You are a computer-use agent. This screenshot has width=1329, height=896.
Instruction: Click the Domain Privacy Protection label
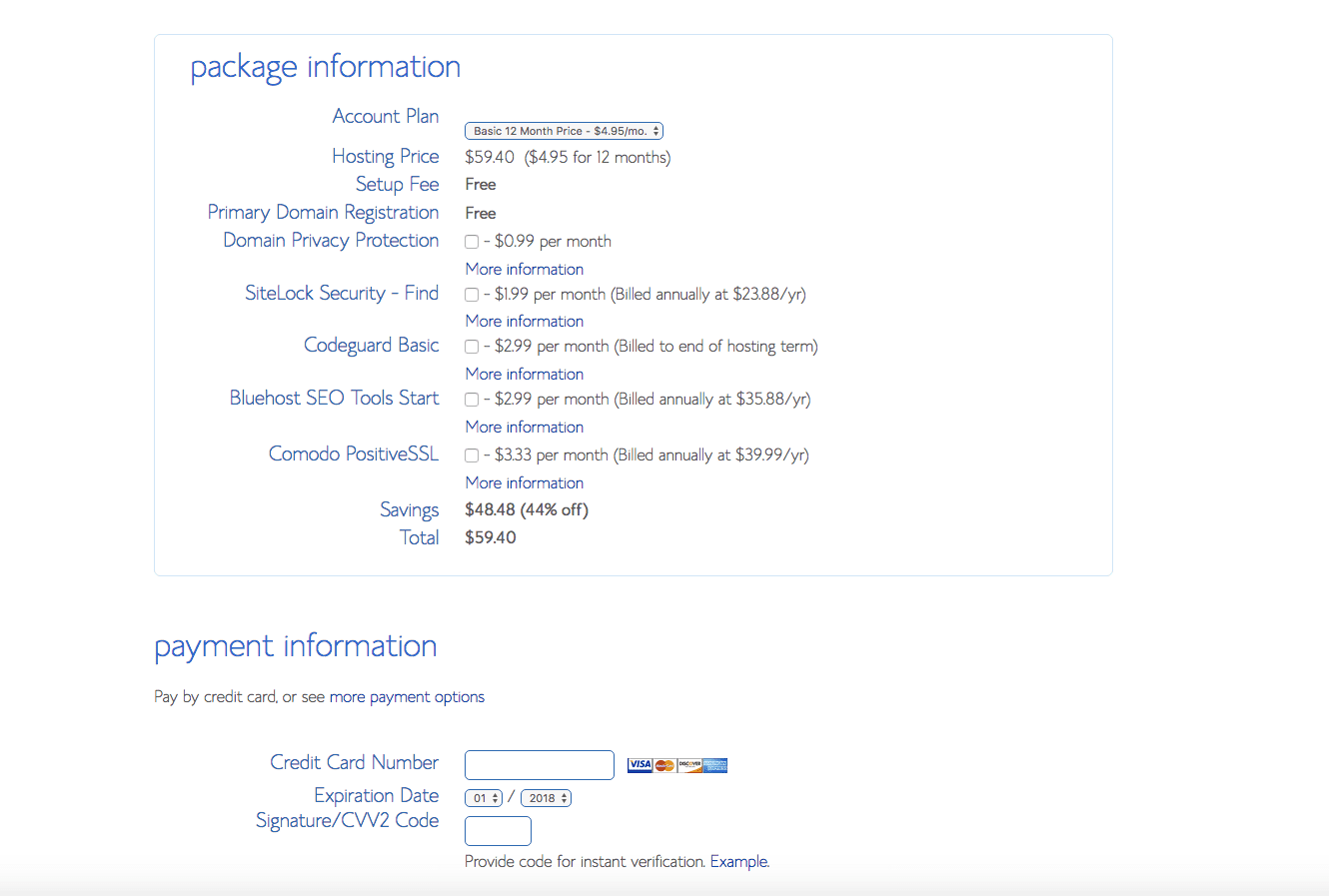tap(331, 241)
